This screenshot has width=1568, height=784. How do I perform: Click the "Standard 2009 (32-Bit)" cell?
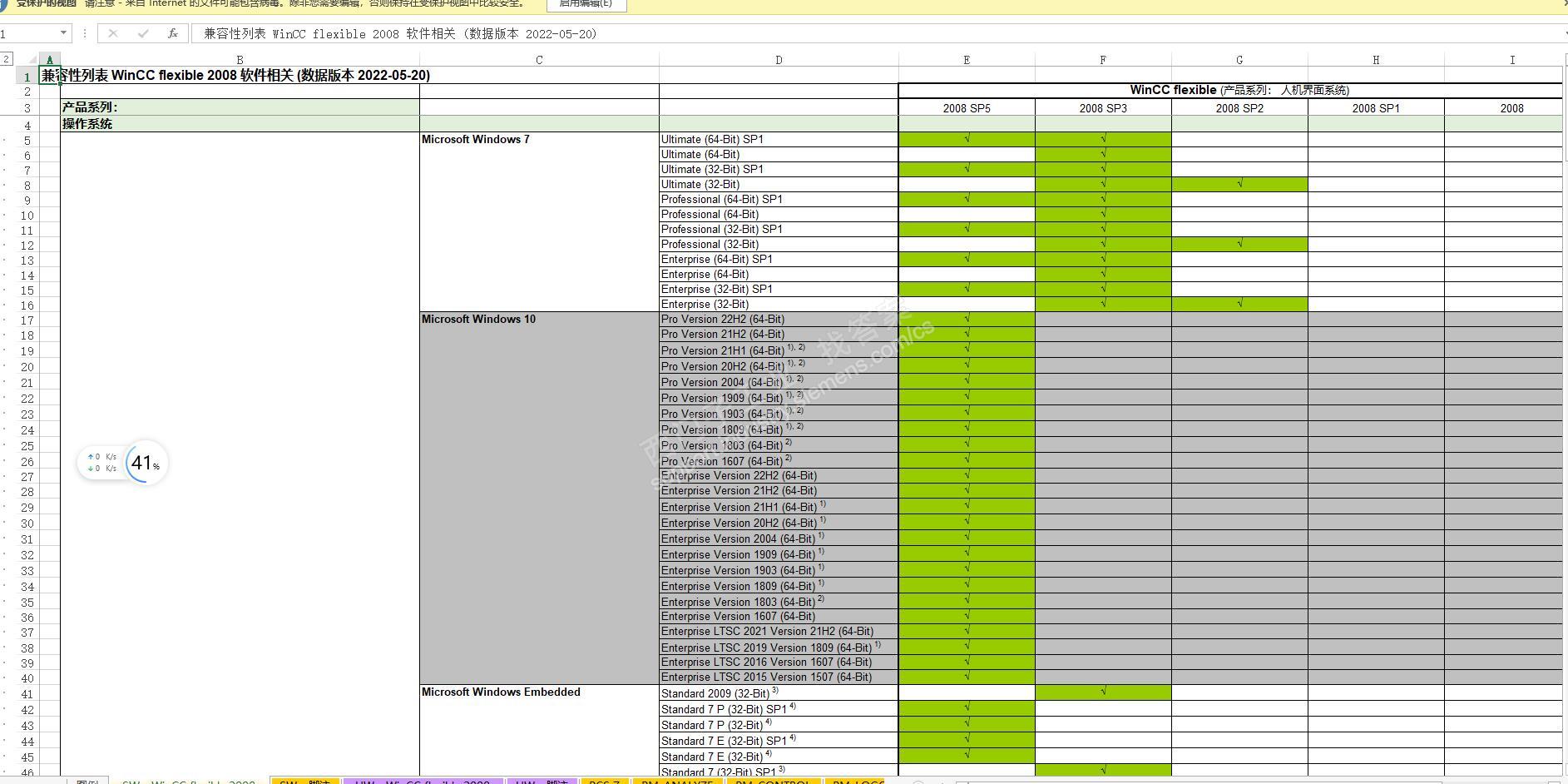[779, 692]
